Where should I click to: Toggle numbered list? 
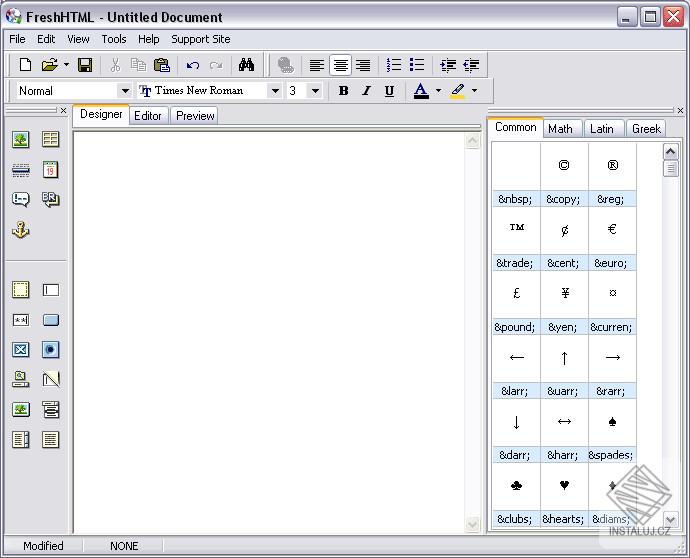click(x=394, y=65)
